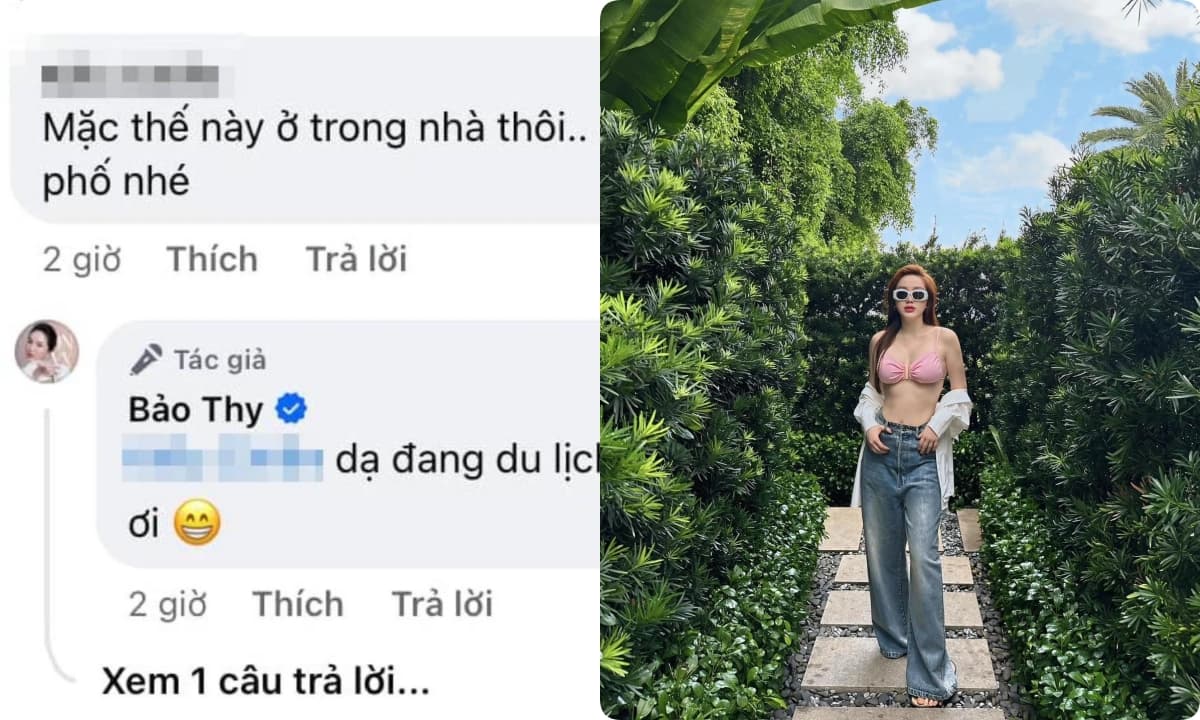Click the 2 giờ timestamp on Bảo Thy's reply

click(x=167, y=604)
